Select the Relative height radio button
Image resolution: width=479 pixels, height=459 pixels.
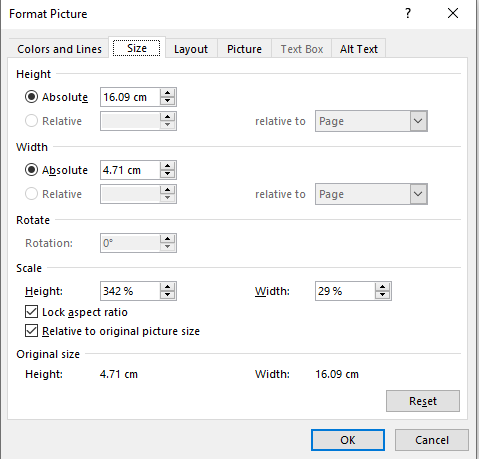31,121
